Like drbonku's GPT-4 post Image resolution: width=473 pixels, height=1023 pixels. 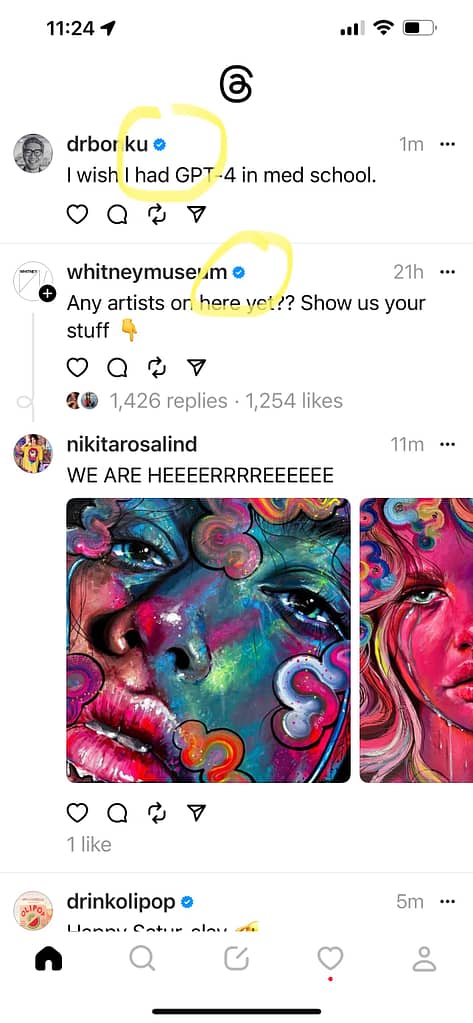tap(77, 215)
